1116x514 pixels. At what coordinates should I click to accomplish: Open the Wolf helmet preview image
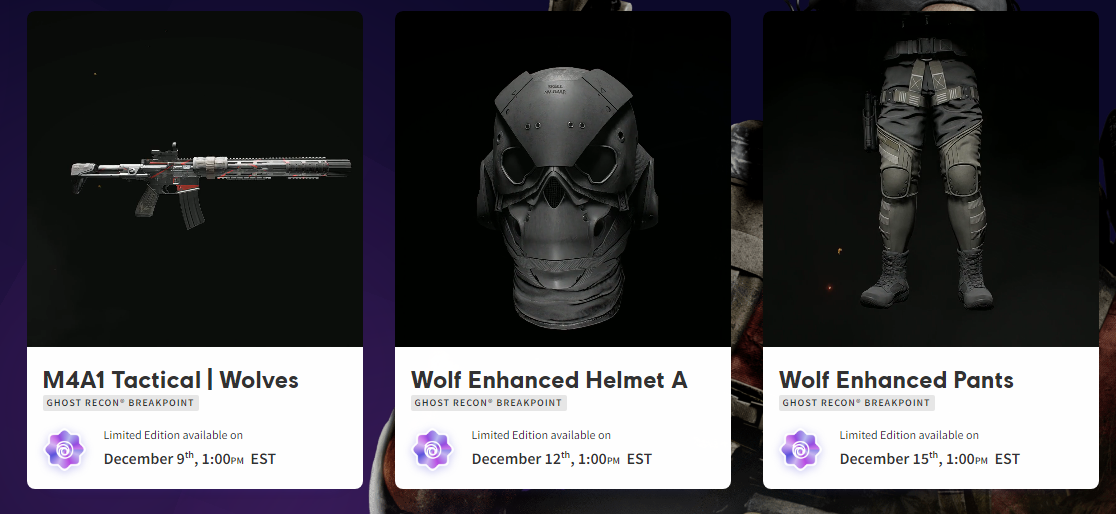(x=563, y=180)
